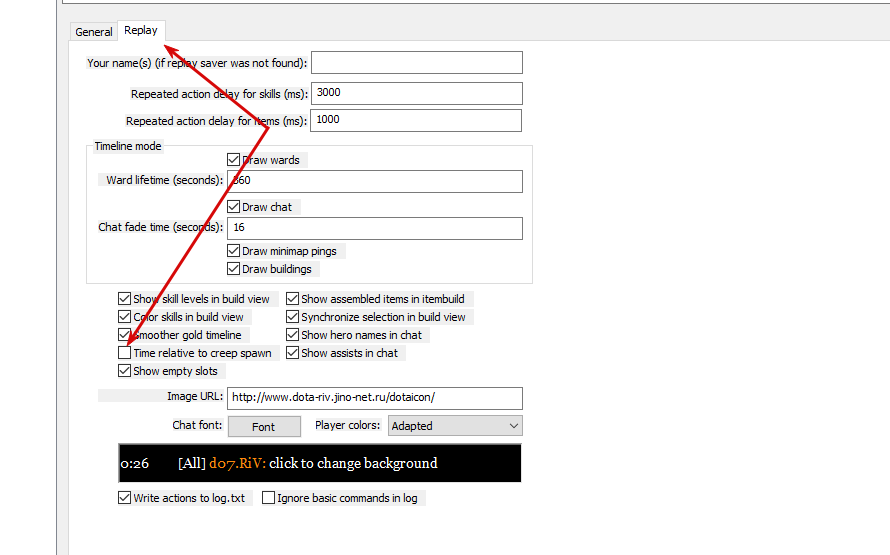Enable Time relative to creep spawn

coord(124,353)
